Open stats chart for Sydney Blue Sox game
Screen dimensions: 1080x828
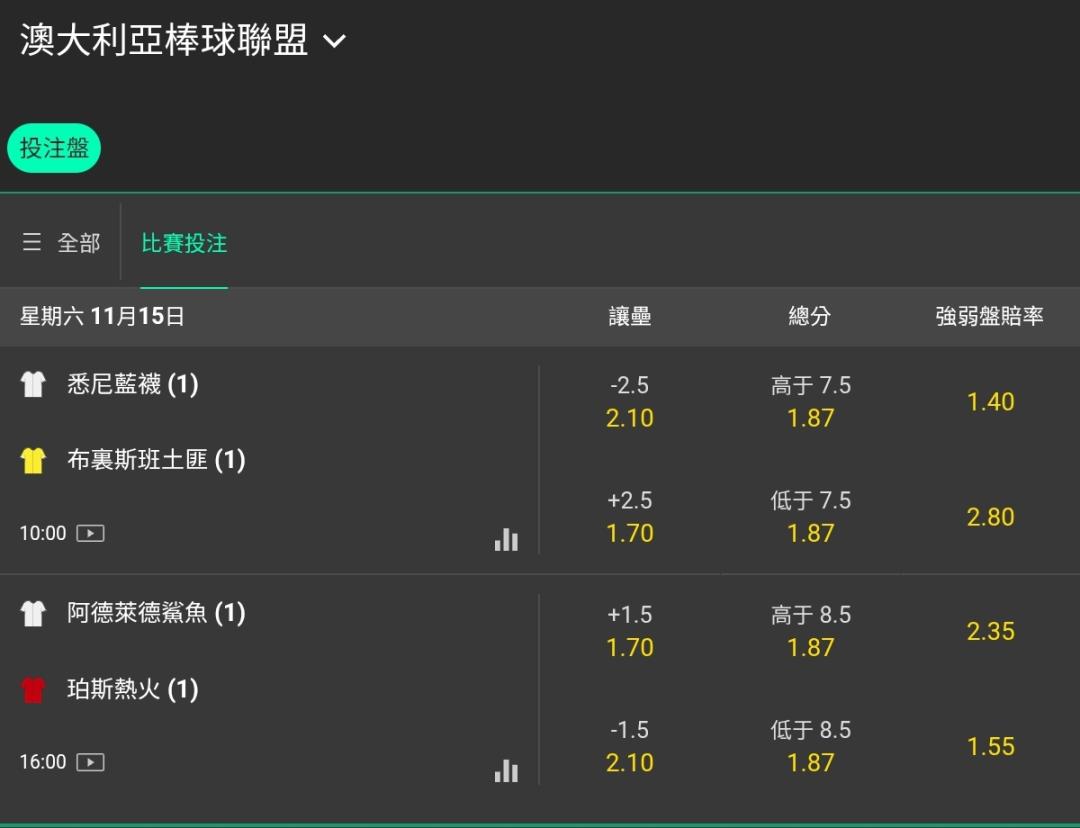506,540
